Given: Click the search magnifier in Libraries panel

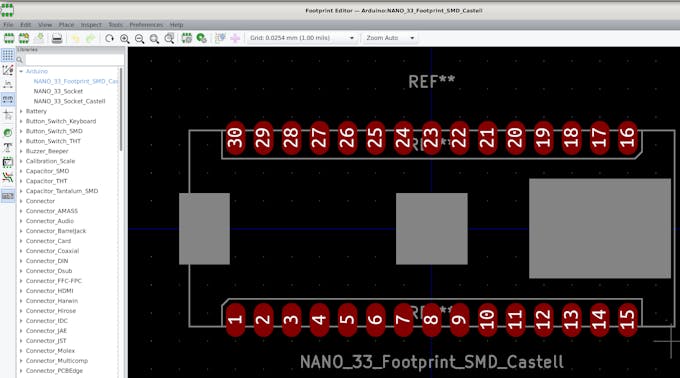Looking at the screenshot, I should (x=20, y=60).
